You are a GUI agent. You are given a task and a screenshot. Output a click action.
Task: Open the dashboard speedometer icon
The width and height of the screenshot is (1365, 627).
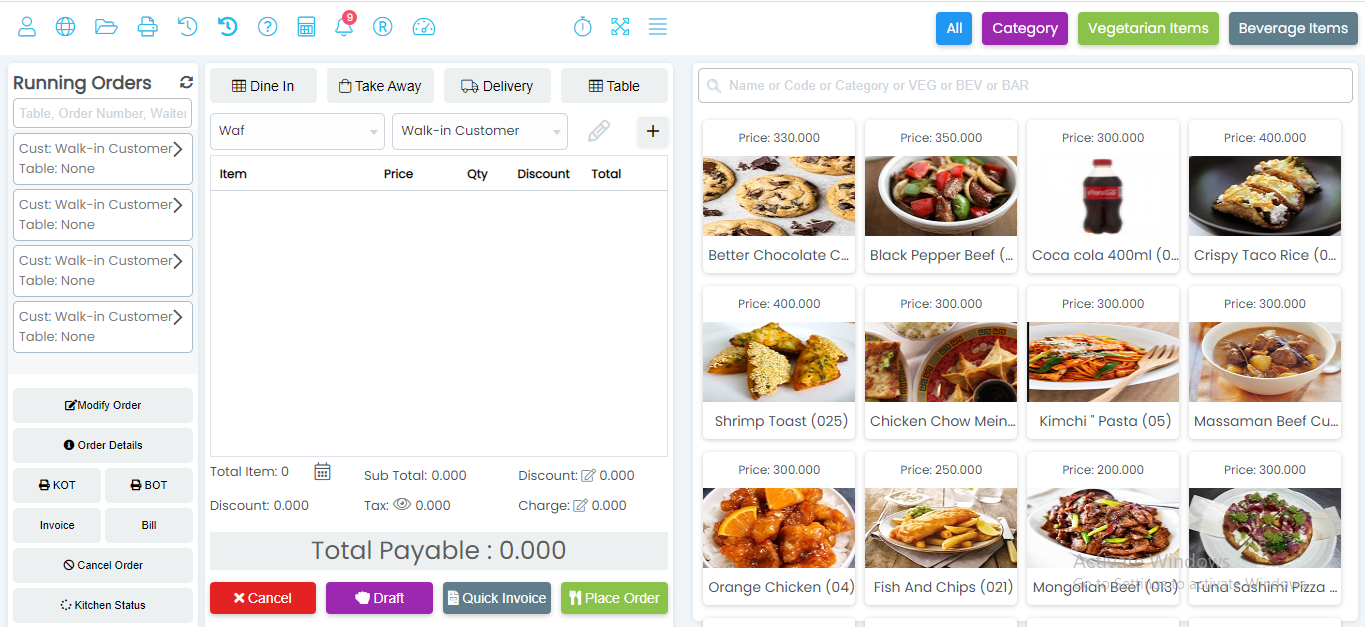tap(424, 27)
